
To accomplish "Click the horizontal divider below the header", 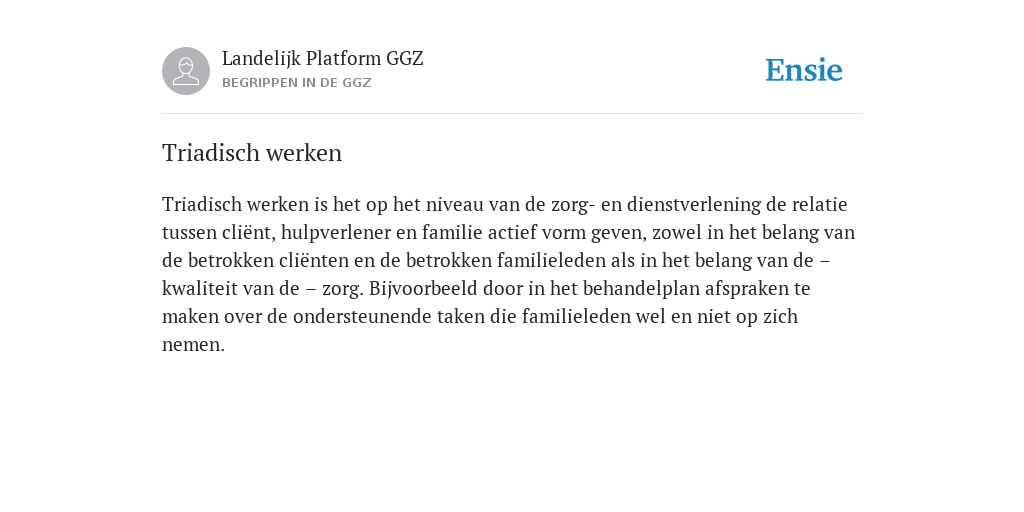I will pyautogui.click(x=512, y=114).
